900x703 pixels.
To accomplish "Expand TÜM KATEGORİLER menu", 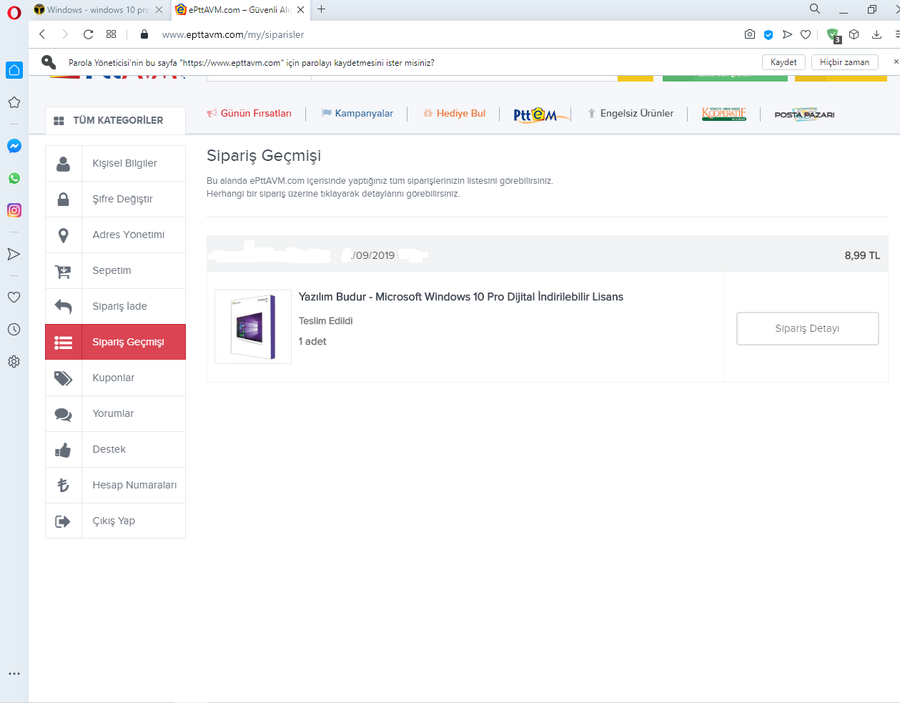I will pyautogui.click(x=115, y=121).
